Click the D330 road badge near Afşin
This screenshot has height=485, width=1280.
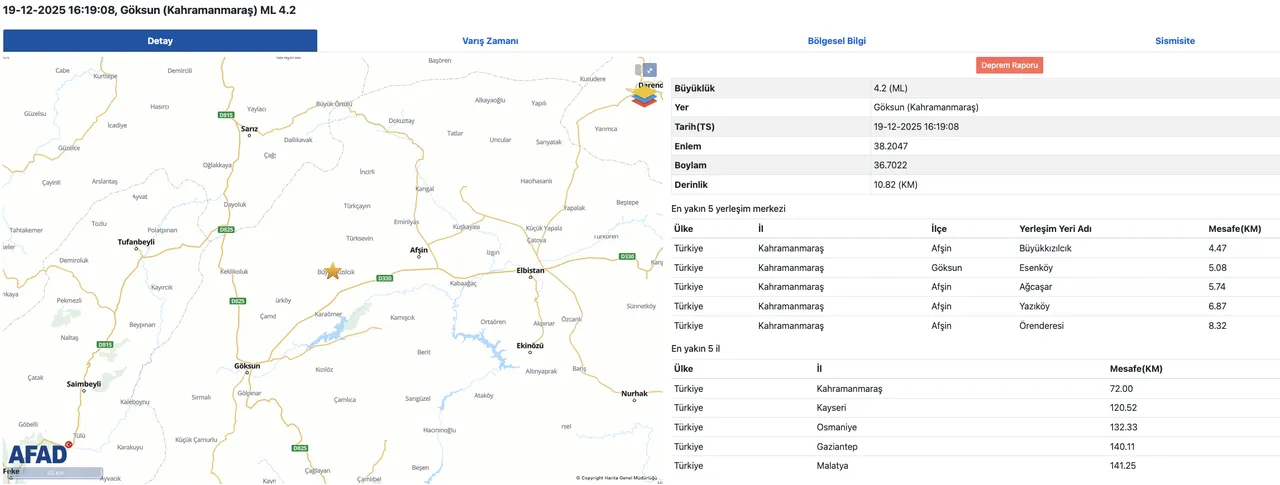pyautogui.click(x=384, y=278)
